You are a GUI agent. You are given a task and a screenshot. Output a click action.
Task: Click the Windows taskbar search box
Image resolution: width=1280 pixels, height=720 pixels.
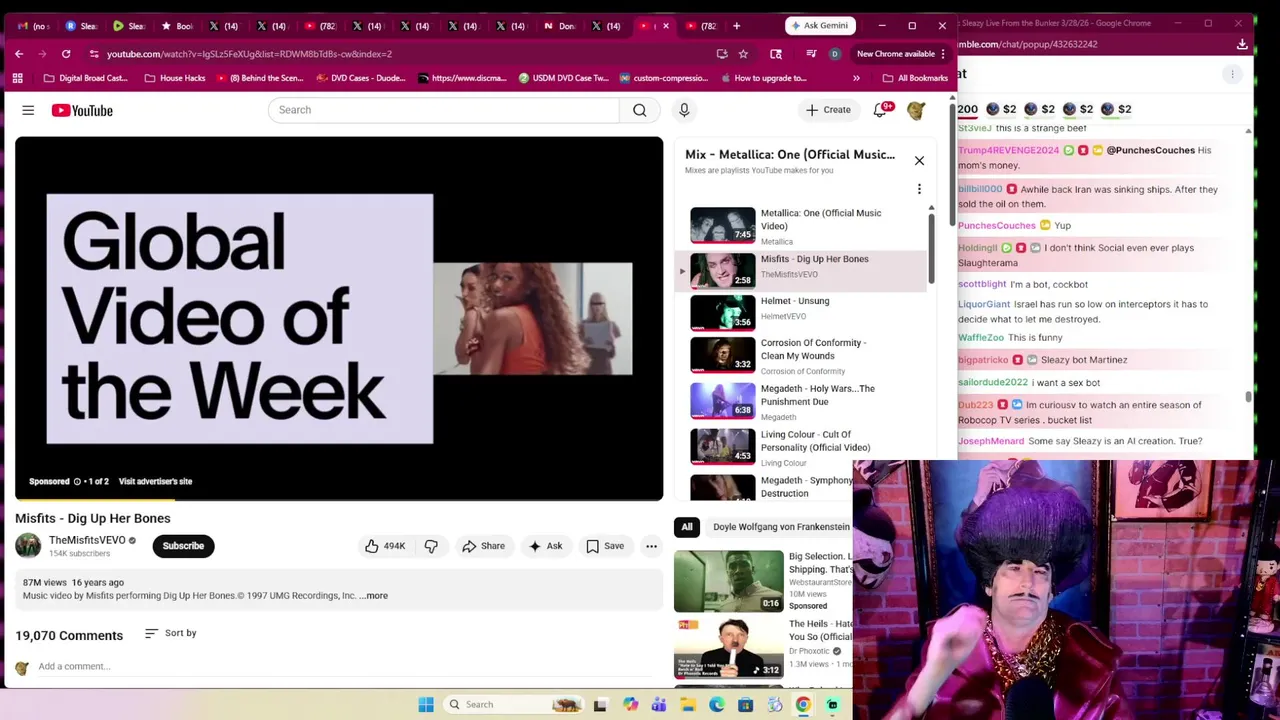pyautogui.click(x=512, y=705)
